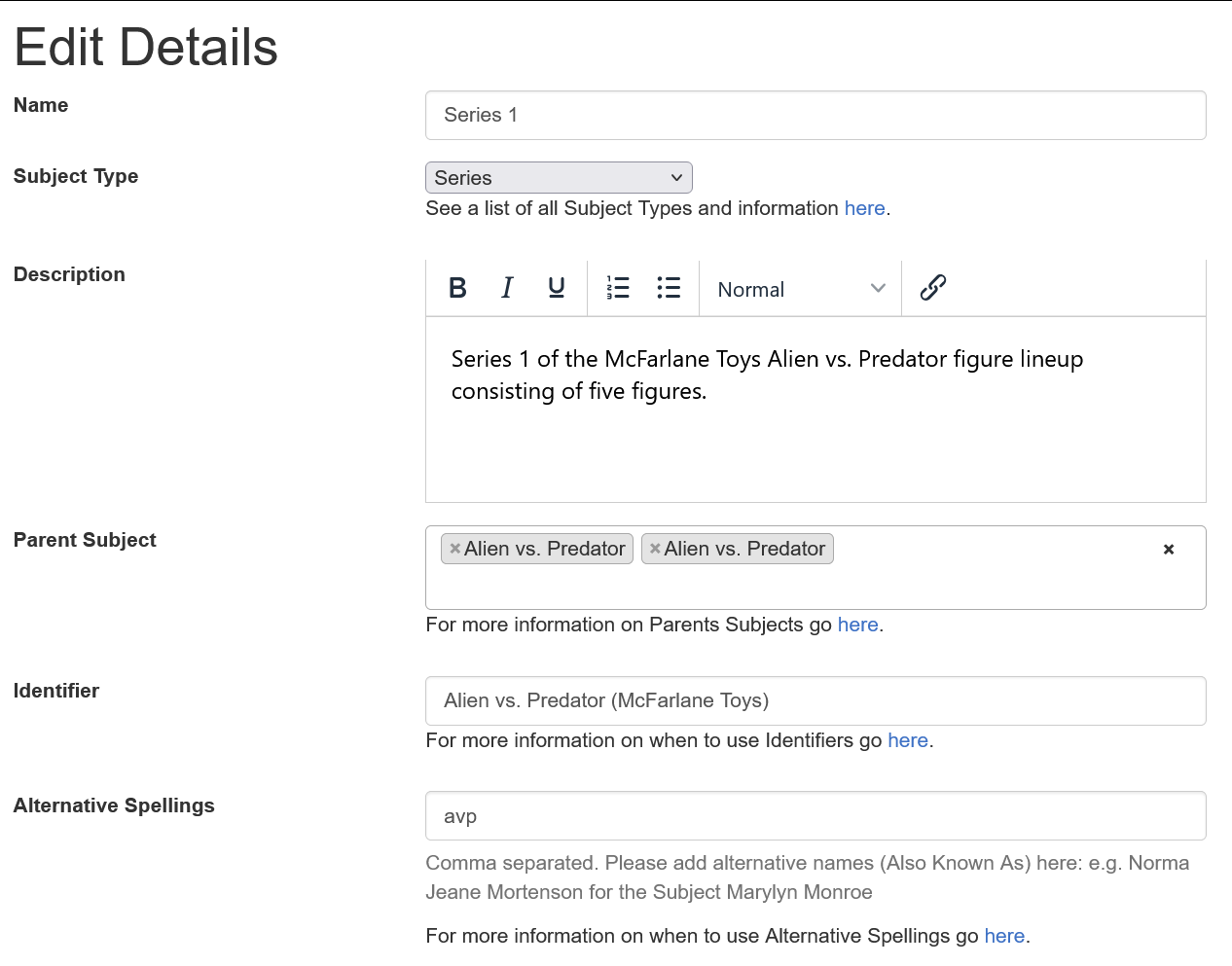
Task: Insert a numbered list in Description
Action: coord(618,288)
